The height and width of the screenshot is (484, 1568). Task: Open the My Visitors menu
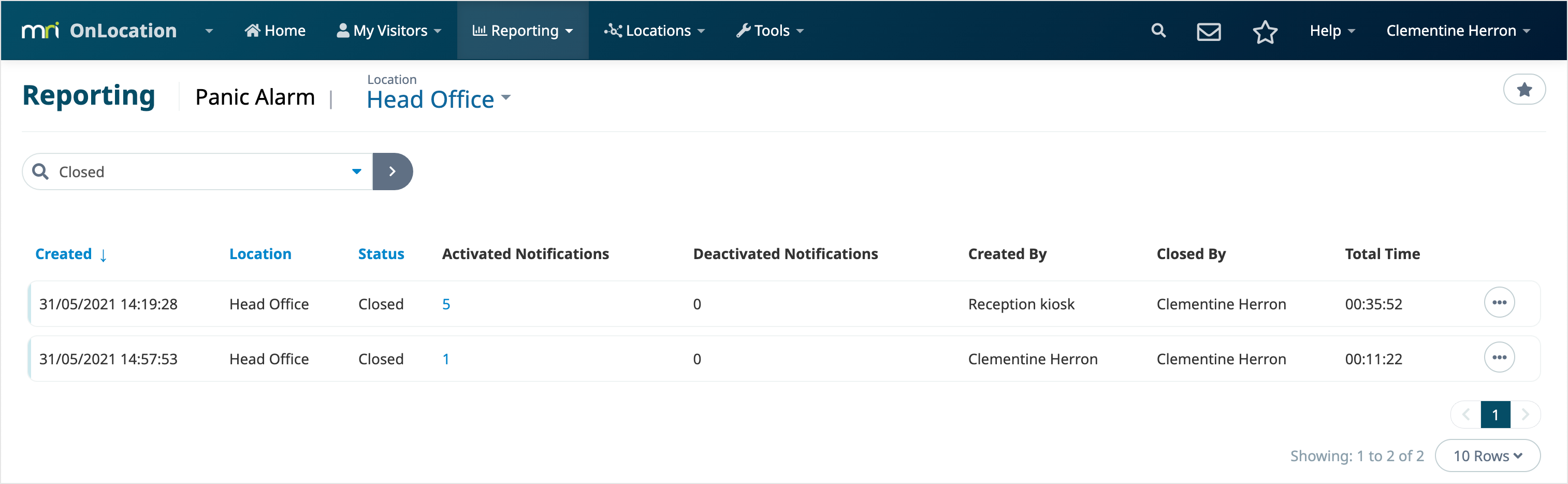[x=389, y=31]
